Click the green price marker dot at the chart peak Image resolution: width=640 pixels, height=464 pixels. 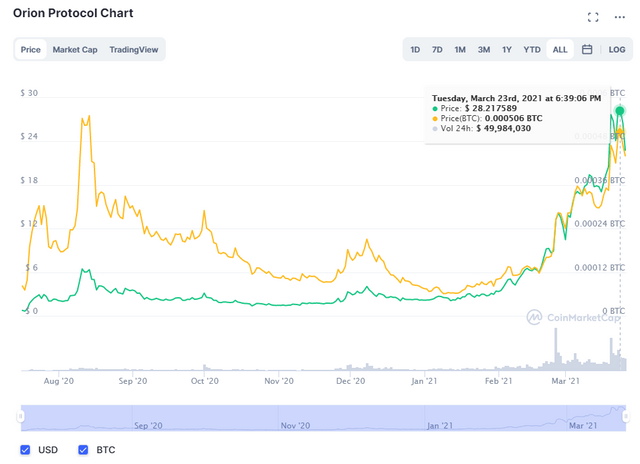620,110
